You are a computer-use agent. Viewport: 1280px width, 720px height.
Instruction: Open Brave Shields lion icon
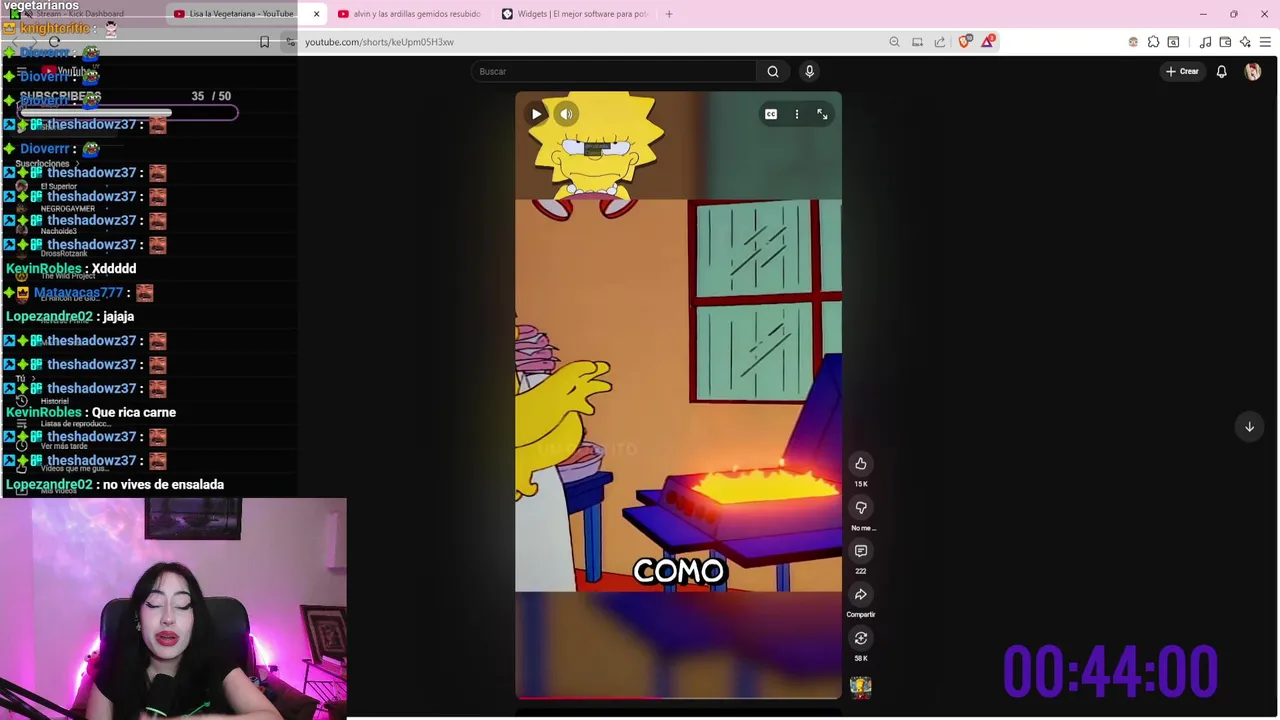pyautogui.click(x=964, y=42)
